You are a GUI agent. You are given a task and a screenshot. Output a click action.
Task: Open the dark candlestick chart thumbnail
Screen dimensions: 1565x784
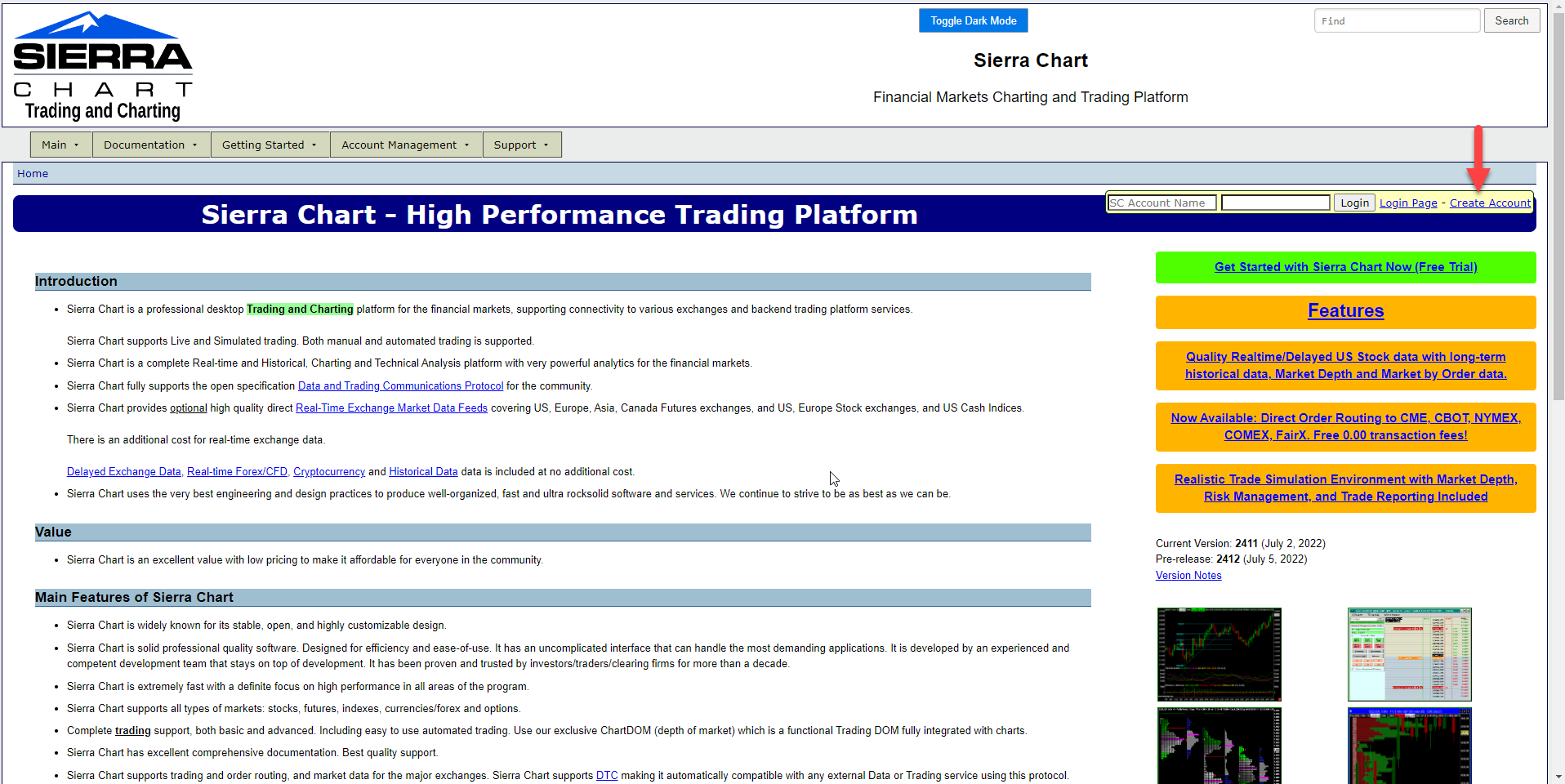1219,654
